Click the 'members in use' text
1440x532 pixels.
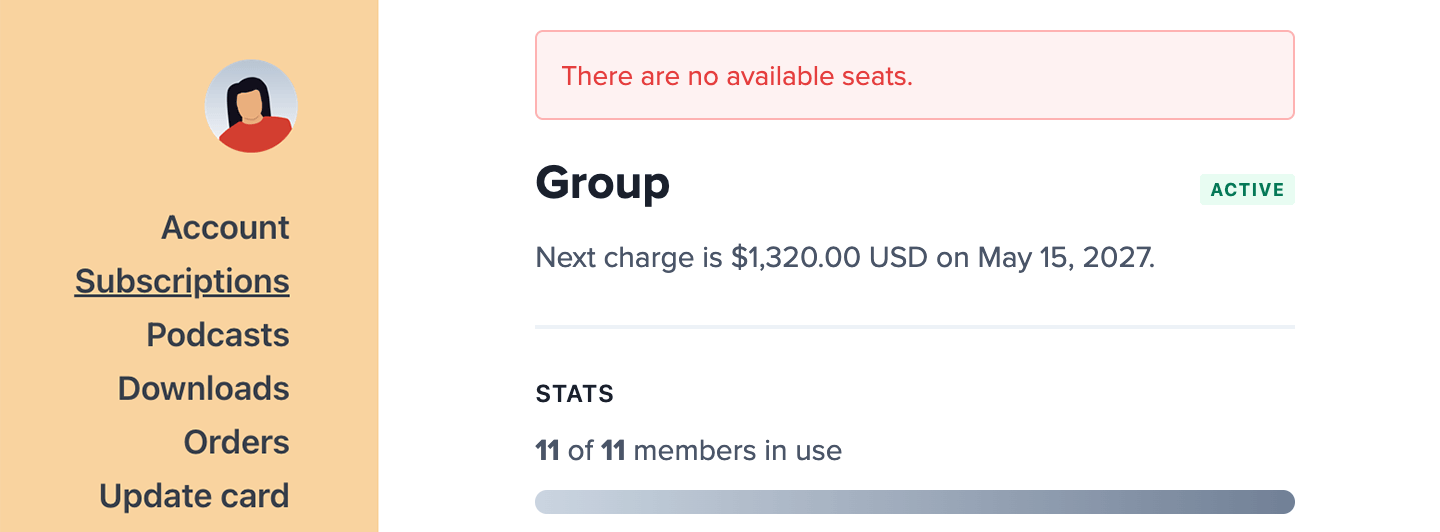[x=737, y=451]
